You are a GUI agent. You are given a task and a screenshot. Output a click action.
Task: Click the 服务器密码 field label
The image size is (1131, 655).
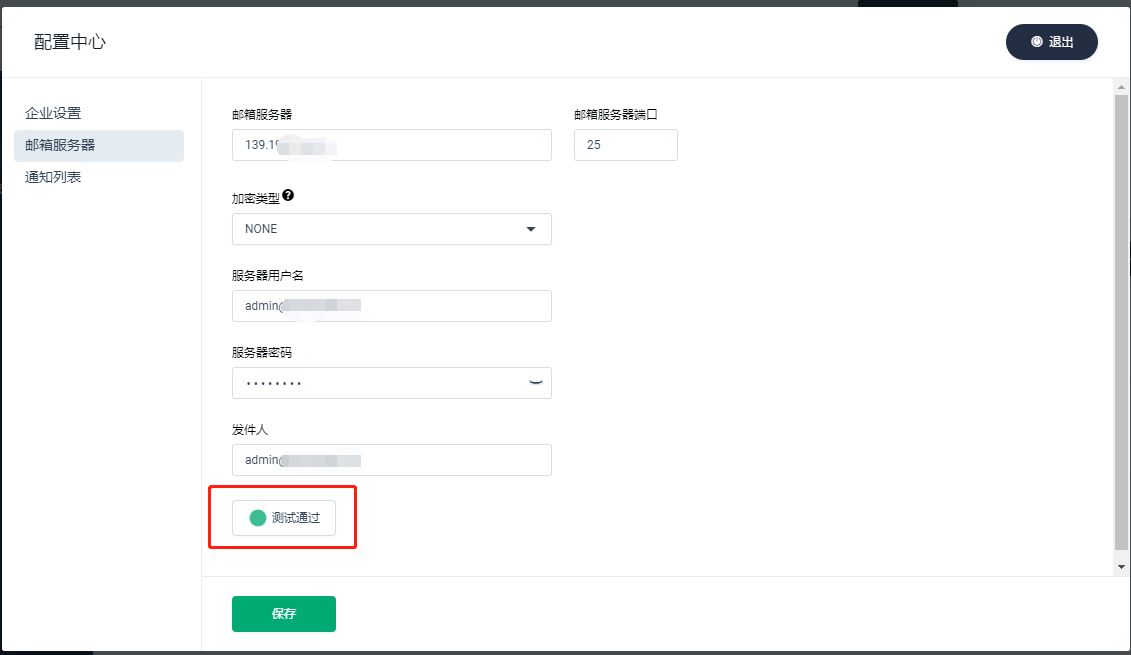[262, 352]
